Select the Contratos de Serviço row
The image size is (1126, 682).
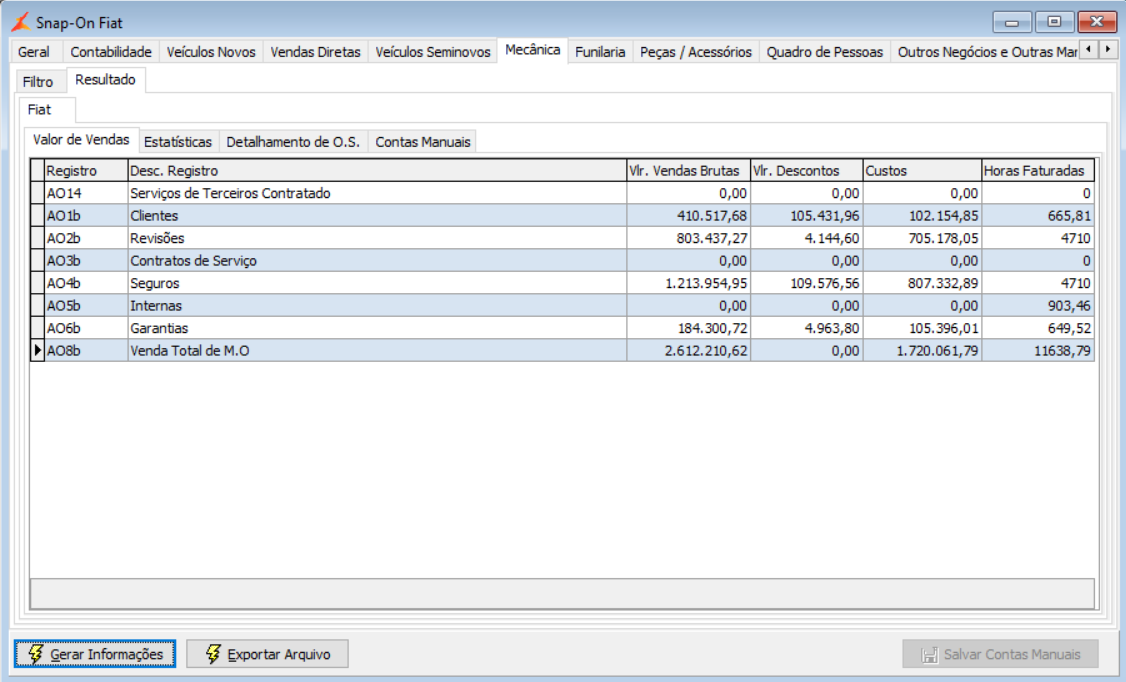562,261
